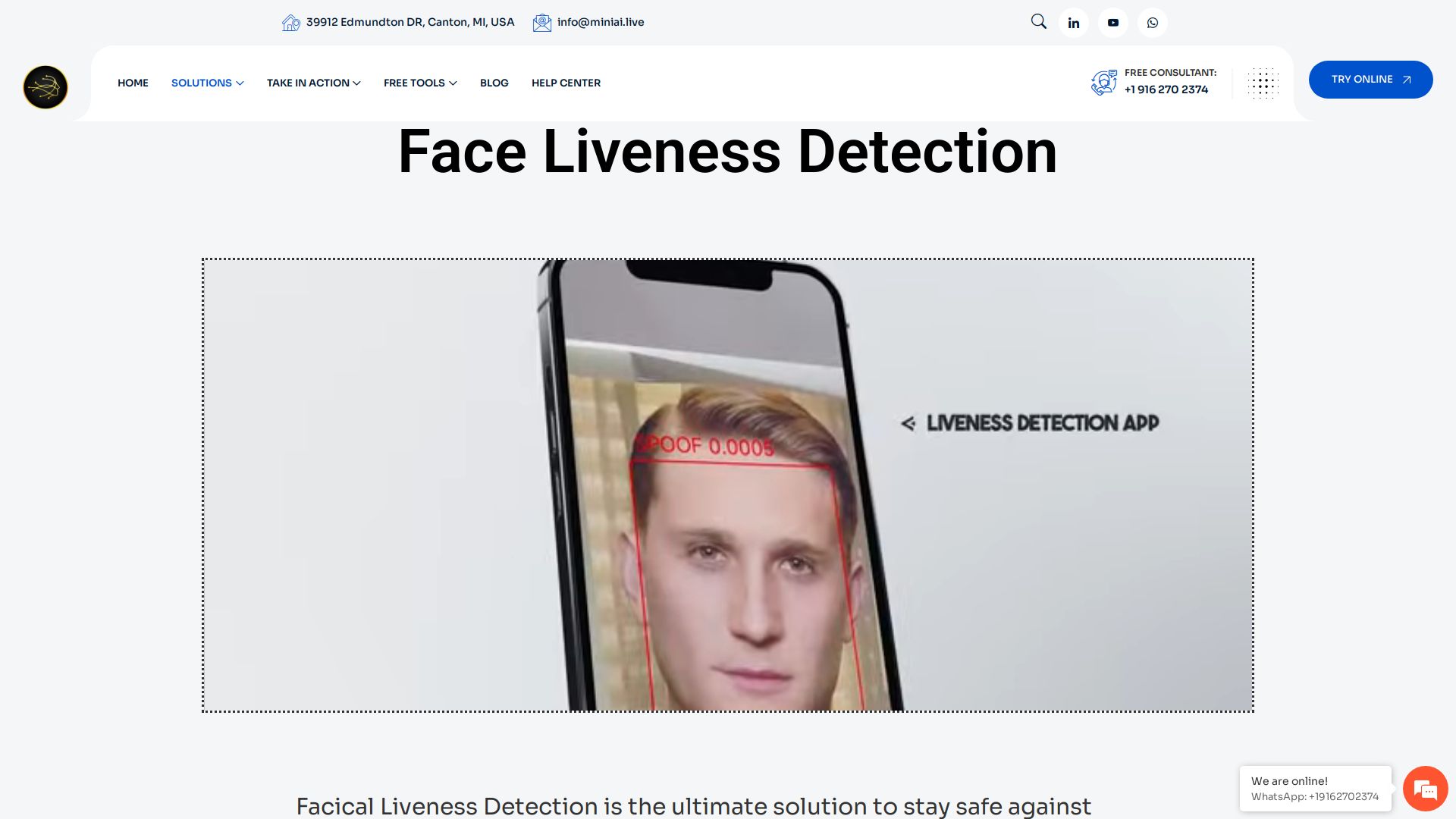Call the +1 916 270 2374 number
This screenshot has height=819, width=1456.
[x=1166, y=89]
